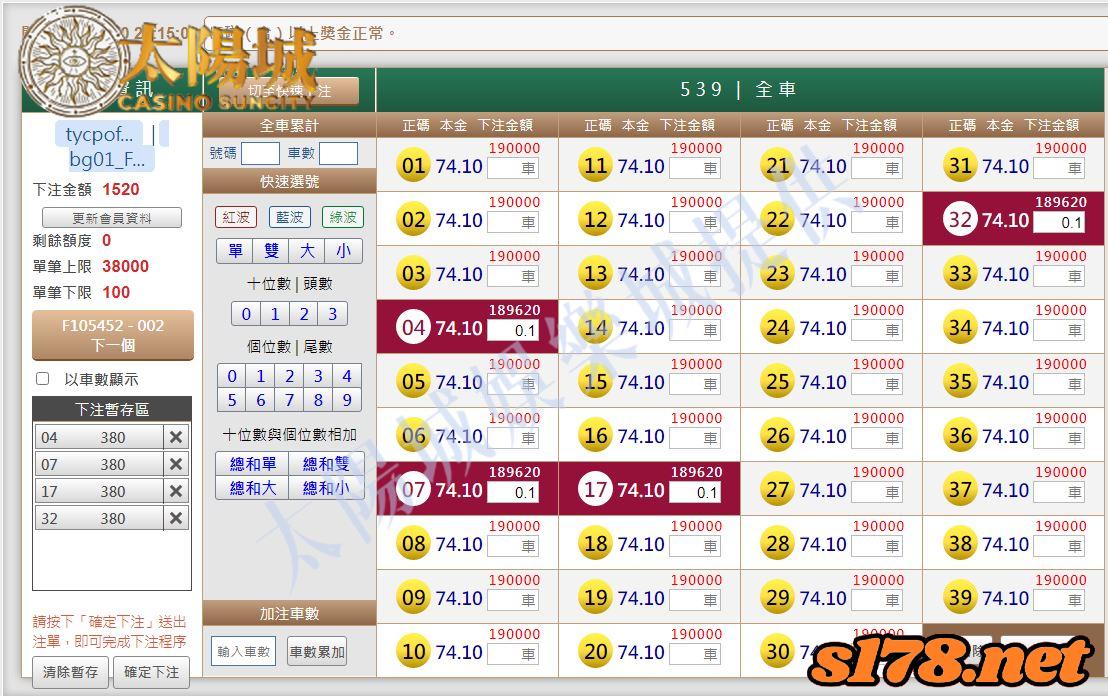Image resolution: width=1108 pixels, height=696 pixels.
Task: Select yellow ball number 16
Action: point(596,435)
